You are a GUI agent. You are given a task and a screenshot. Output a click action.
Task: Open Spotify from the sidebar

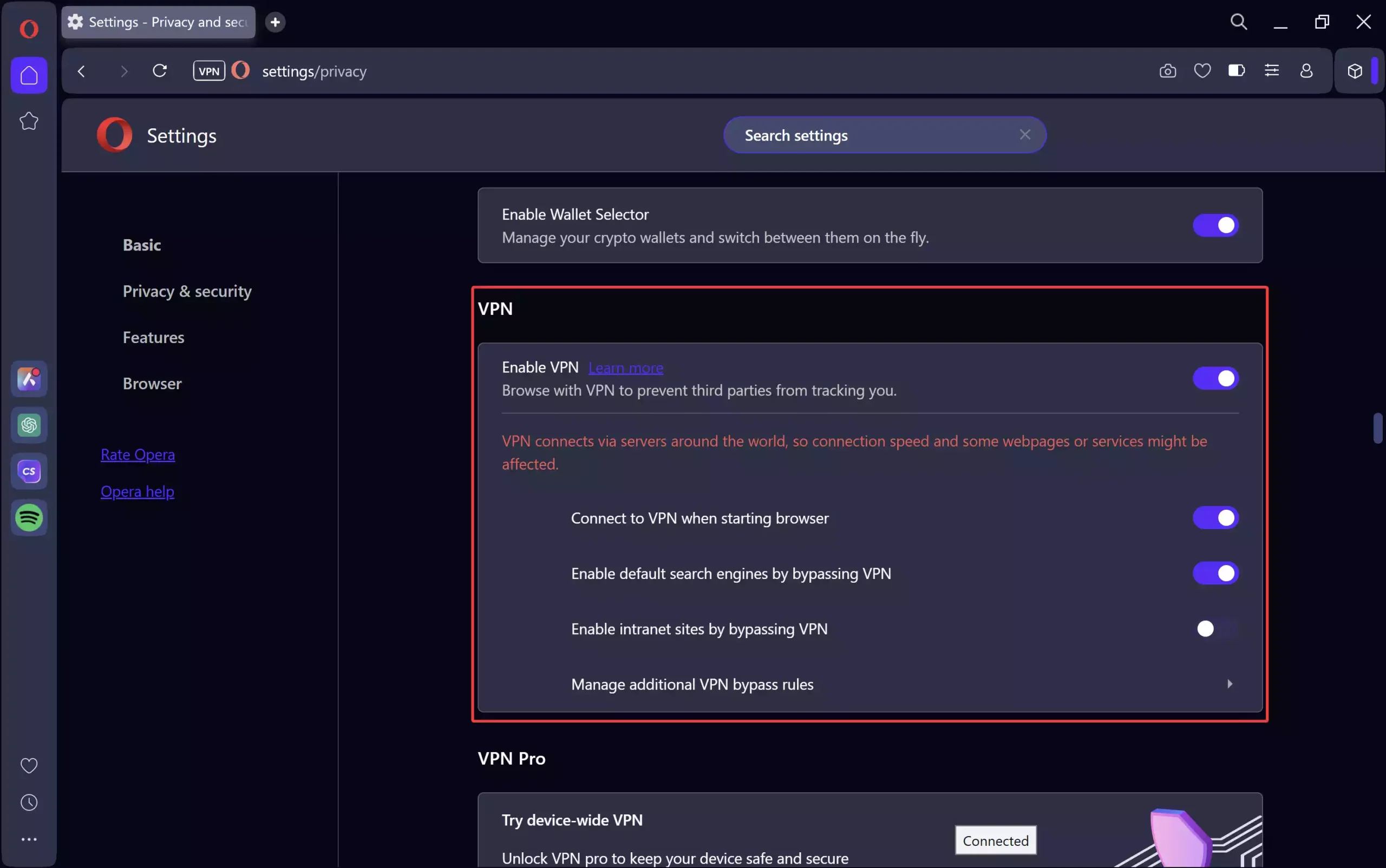point(29,518)
